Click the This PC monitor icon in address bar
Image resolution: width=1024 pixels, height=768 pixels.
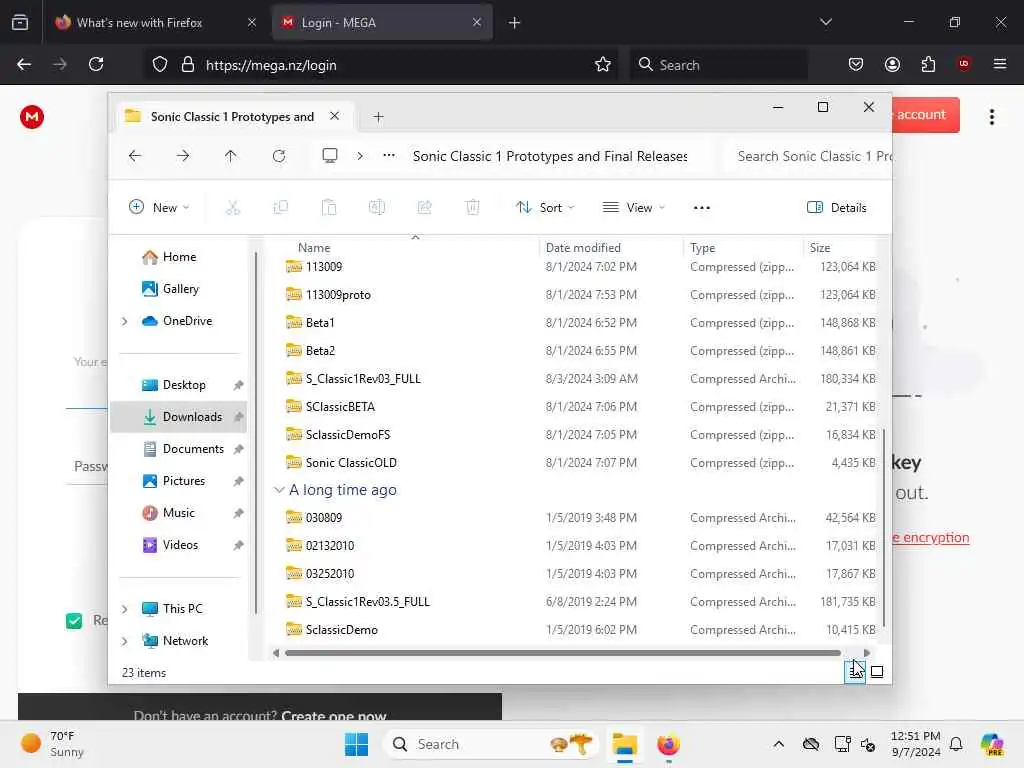(x=330, y=155)
